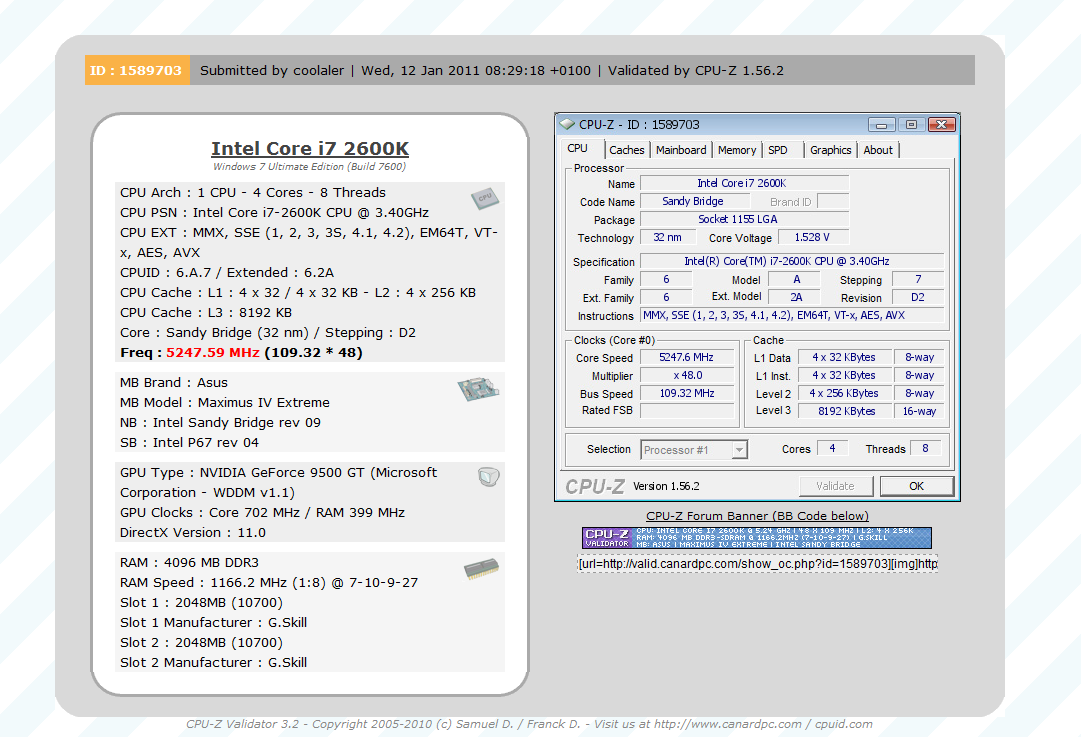Image resolution: width=1081 pixels, height=737 pixels.
Task: Go to the SPD tab
Action: click(x=778, y=150)
